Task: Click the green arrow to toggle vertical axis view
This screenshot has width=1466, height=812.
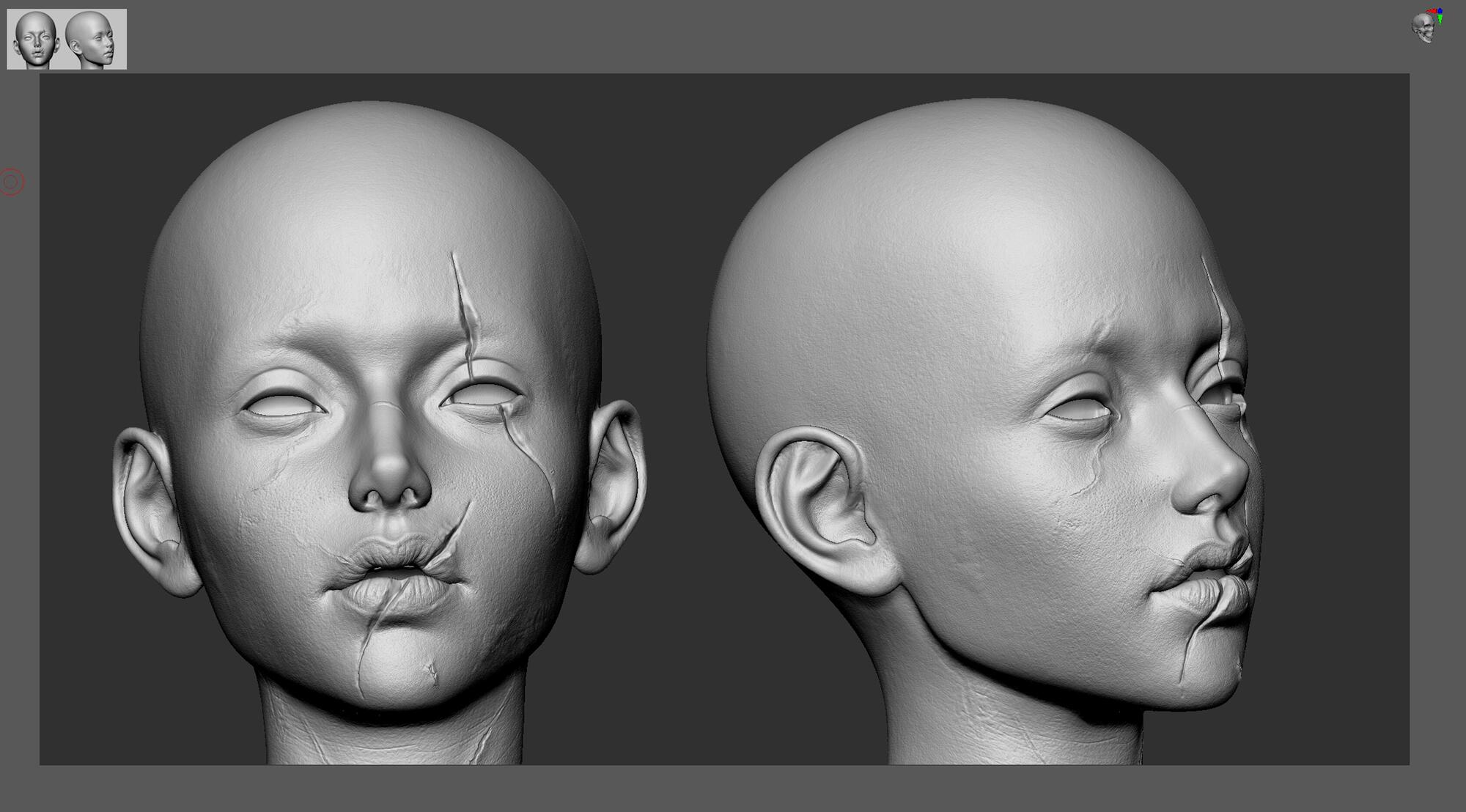Action: pyautogui.click(x=1440, y=19)
